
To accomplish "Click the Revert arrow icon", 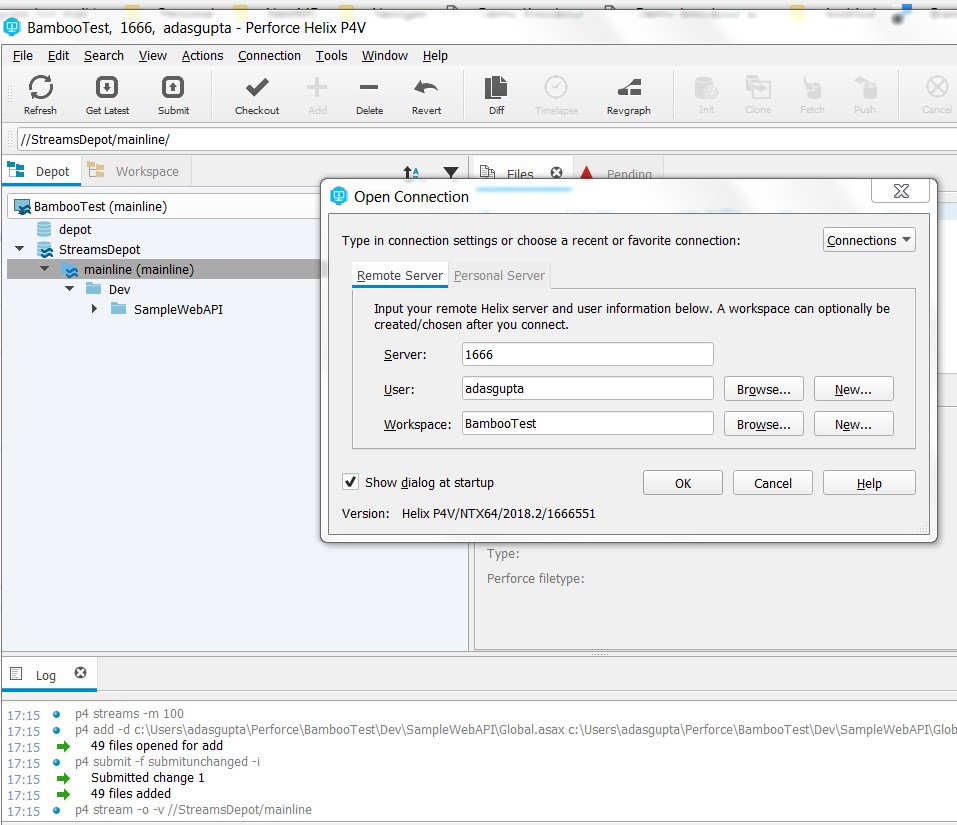I will pyautogui.click(x=426, y=88).
